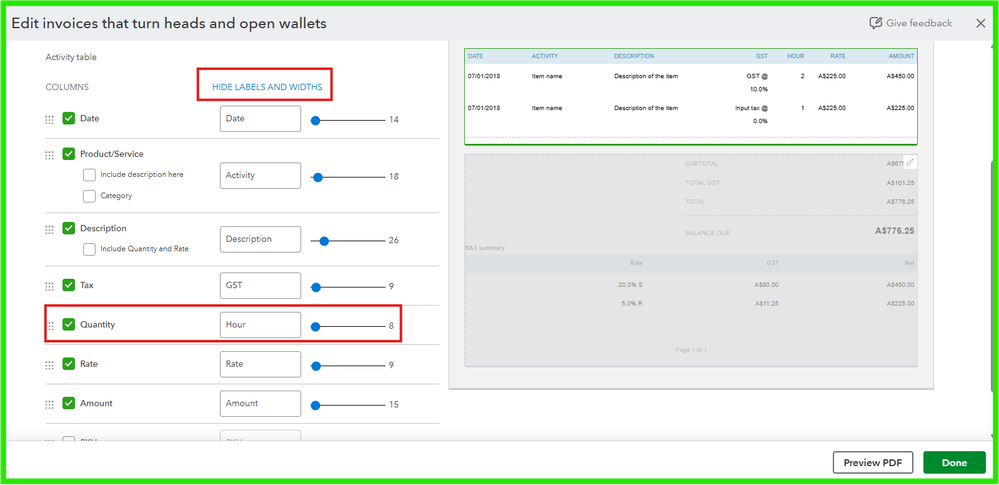Uncheck the Rate column checkbox
Image resolution: width=999 pixels, height=485 pixels.
coord(69,364)
